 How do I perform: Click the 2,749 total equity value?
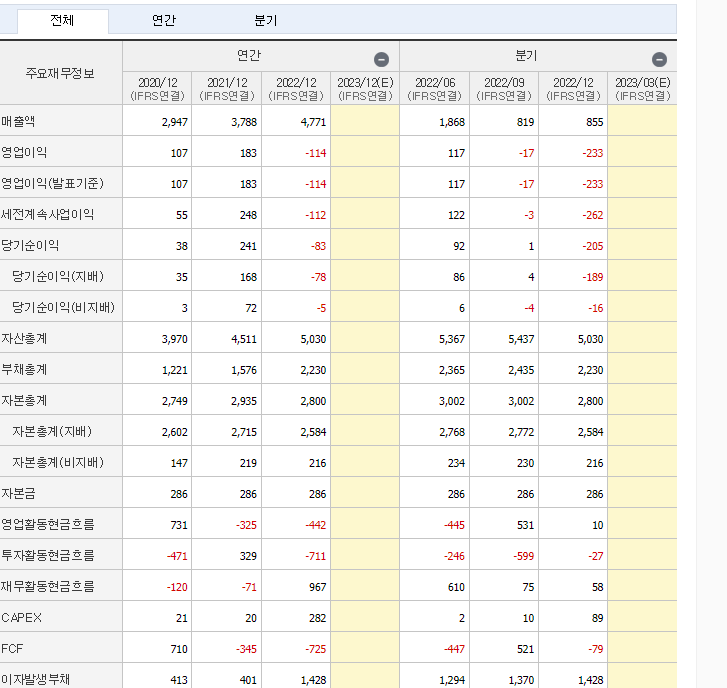point(175,401)
